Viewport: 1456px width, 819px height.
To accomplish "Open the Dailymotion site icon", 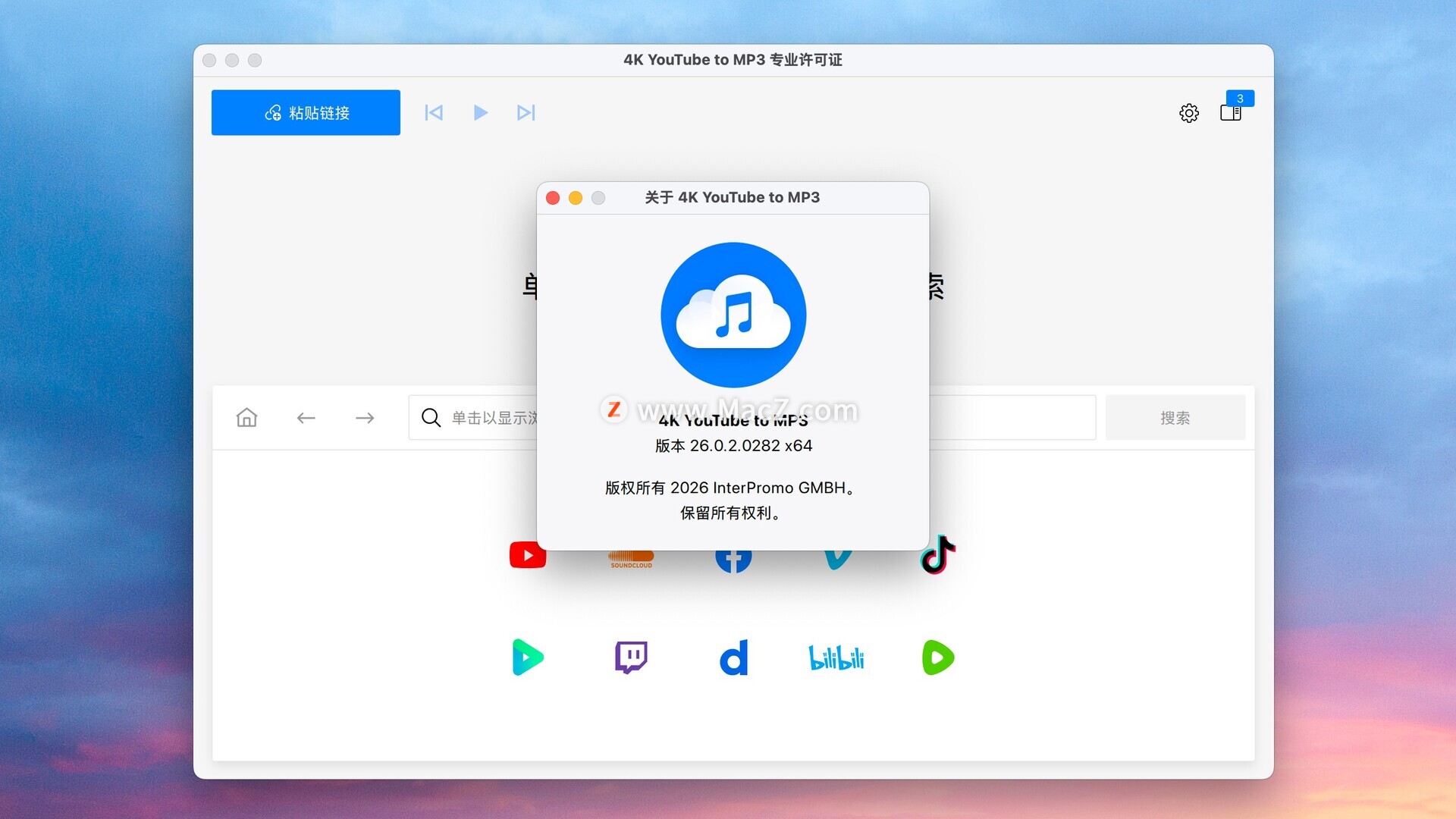I will click(733, 657).
